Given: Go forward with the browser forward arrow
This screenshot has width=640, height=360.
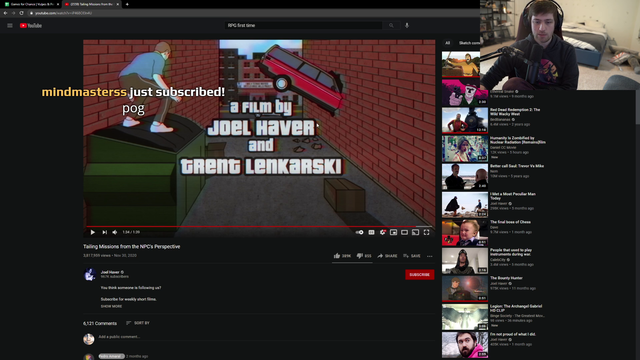Looking at the screenshot, I should pos(13,13).
